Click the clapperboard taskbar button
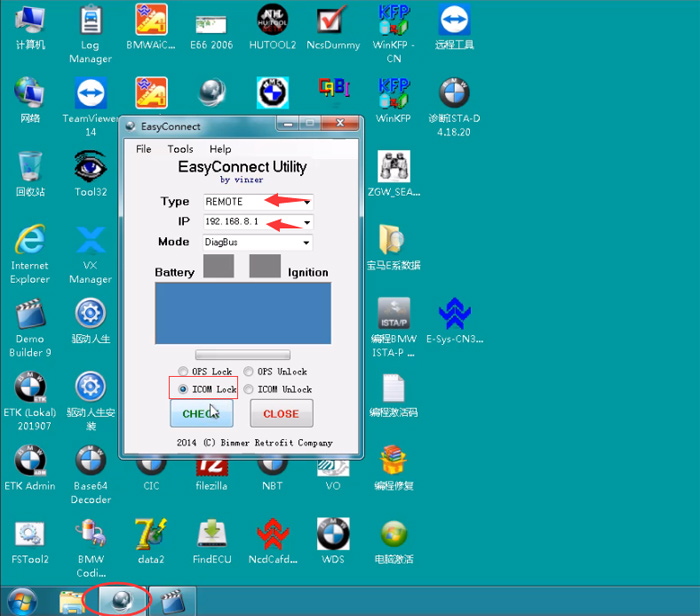The width and height of the screenshot is (700, 616). point(172,601)
